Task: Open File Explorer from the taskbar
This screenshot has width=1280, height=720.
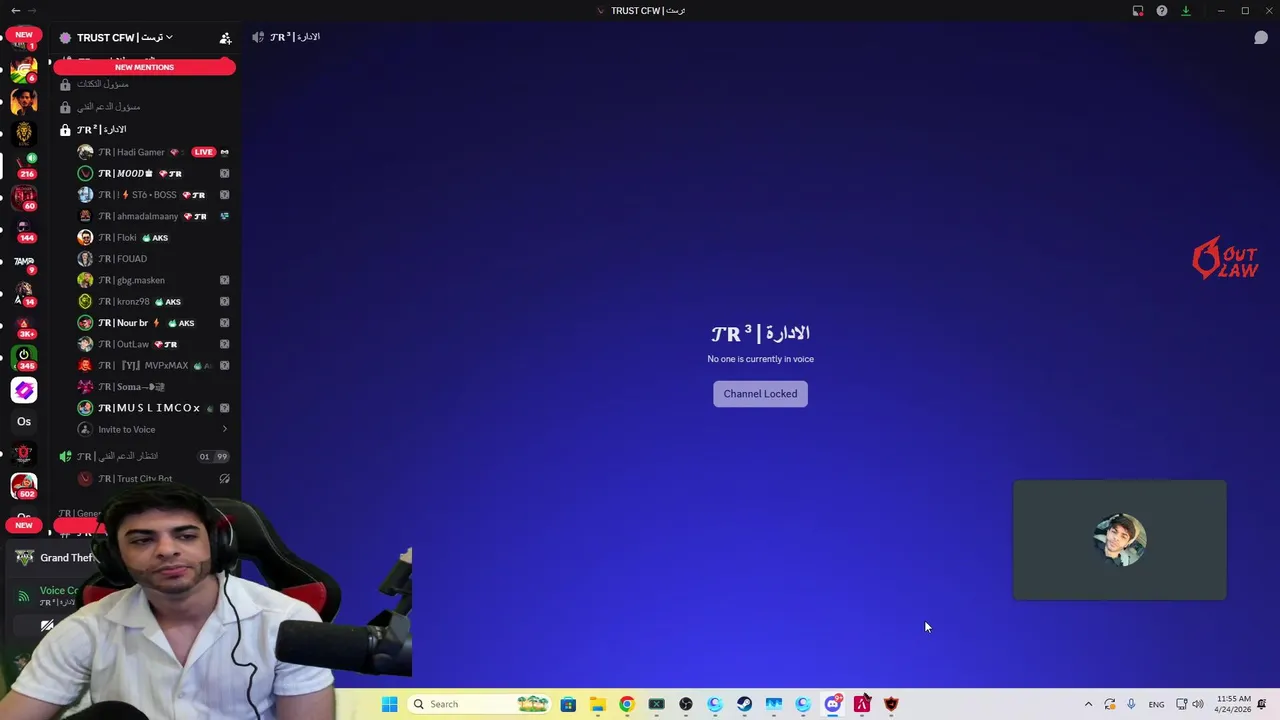Action: point(597,704)
